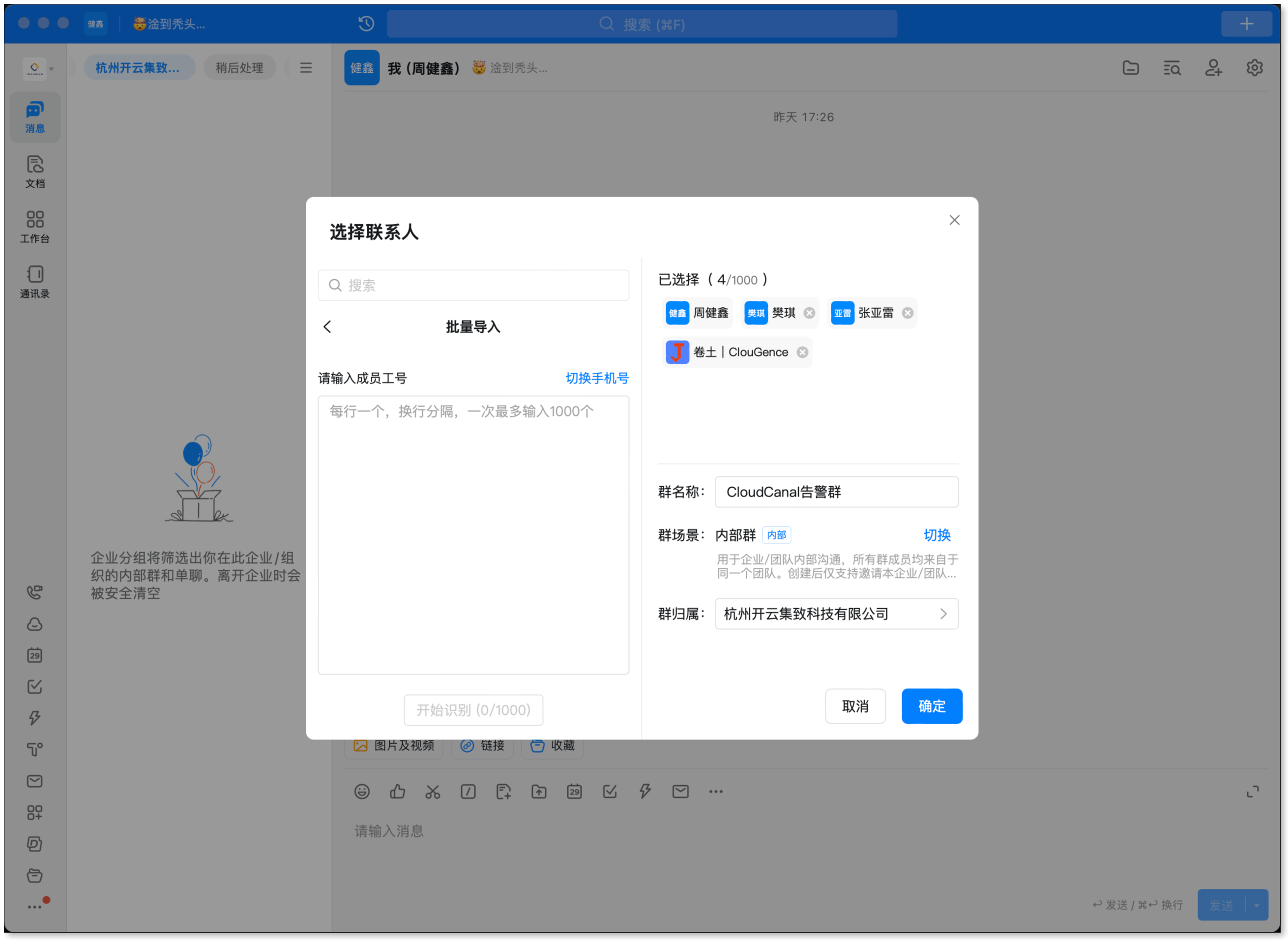Remove 樊琪 from selected contacts

click(809, 313)
